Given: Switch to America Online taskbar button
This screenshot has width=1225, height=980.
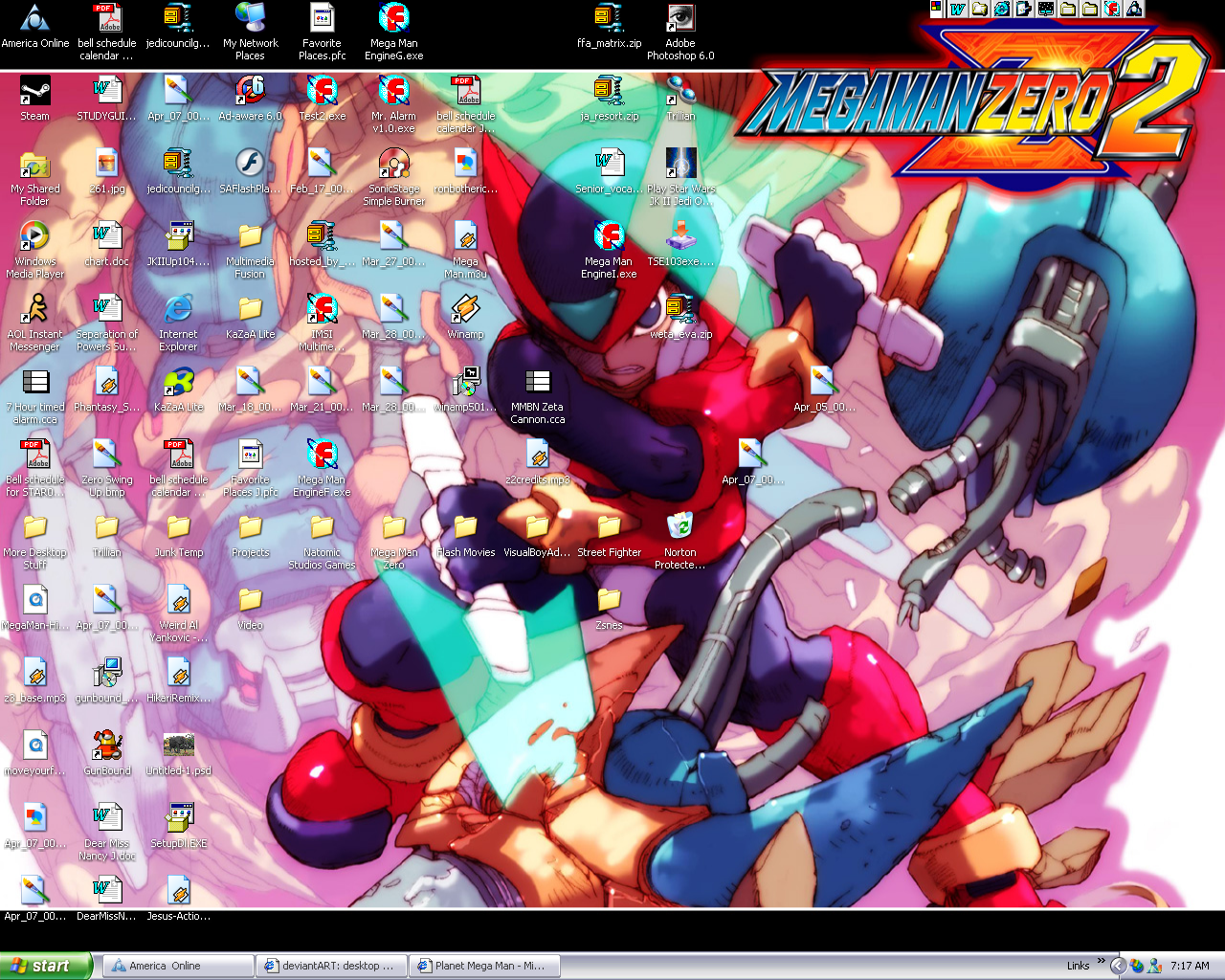Looking at the screenshot, I should 178,966.
